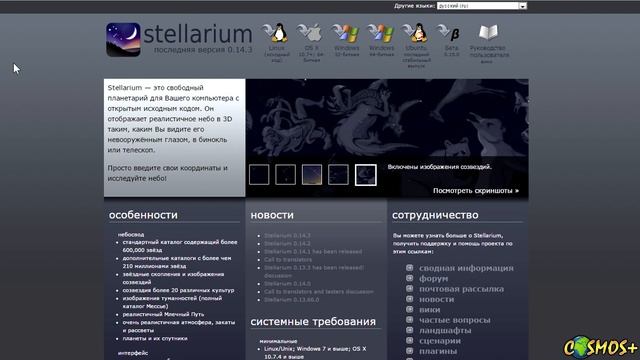This screenshot has height=360, width=640.
Task: Open the user guide book icon
Action: 488,33
